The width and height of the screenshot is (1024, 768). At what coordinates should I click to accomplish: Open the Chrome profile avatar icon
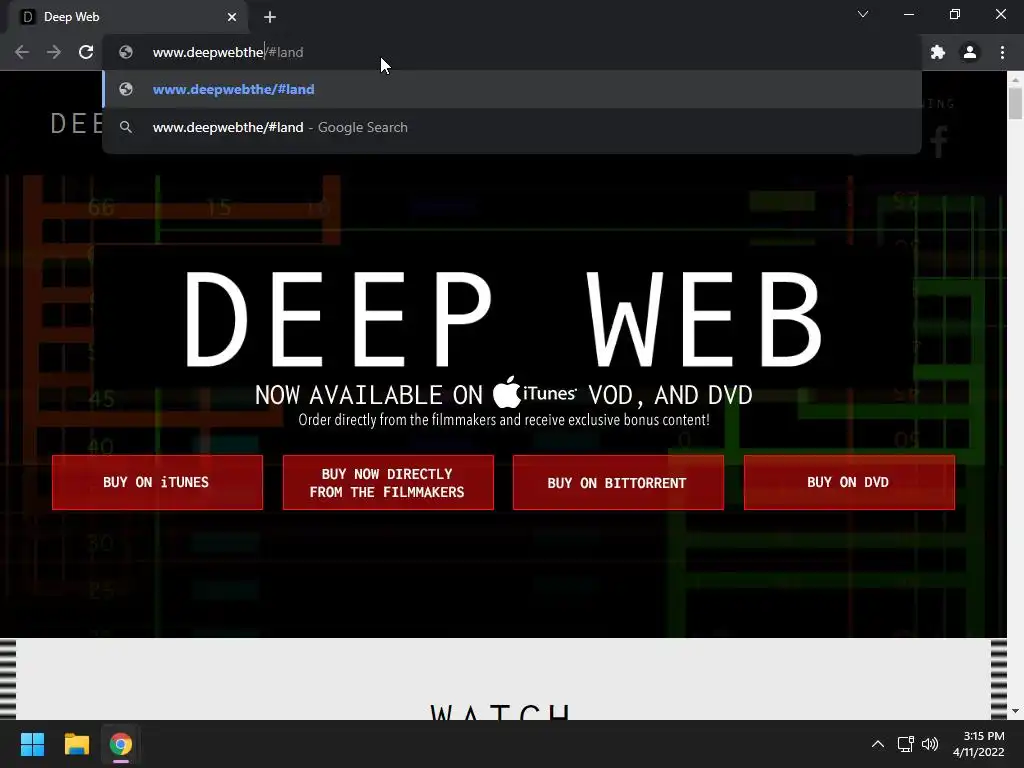point(970,52)
